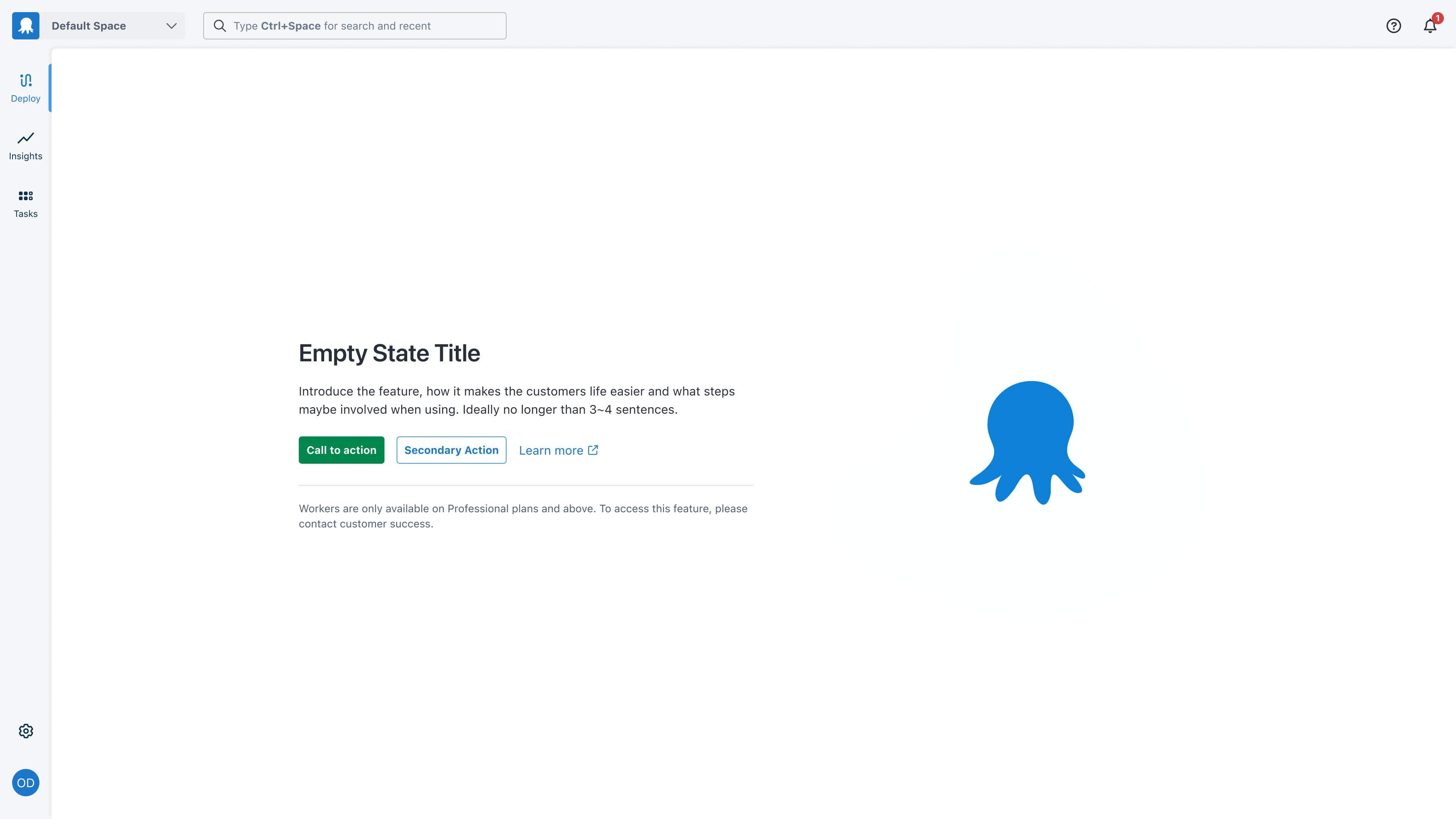Image resolution: width=1456 pixels, height=819 pixels.
Task: Open the Insights chart icon
Action: click(25, 138)
